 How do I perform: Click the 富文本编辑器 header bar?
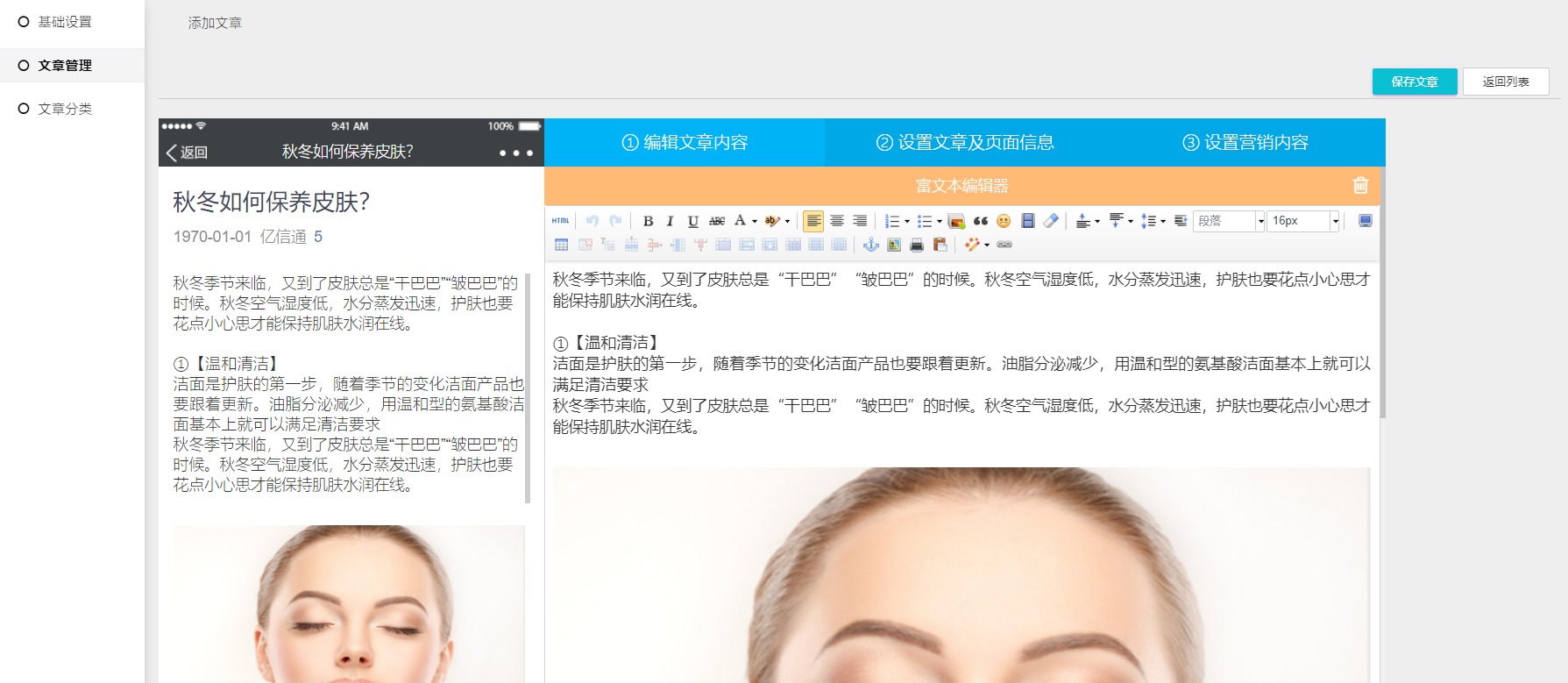pos(962,186)
